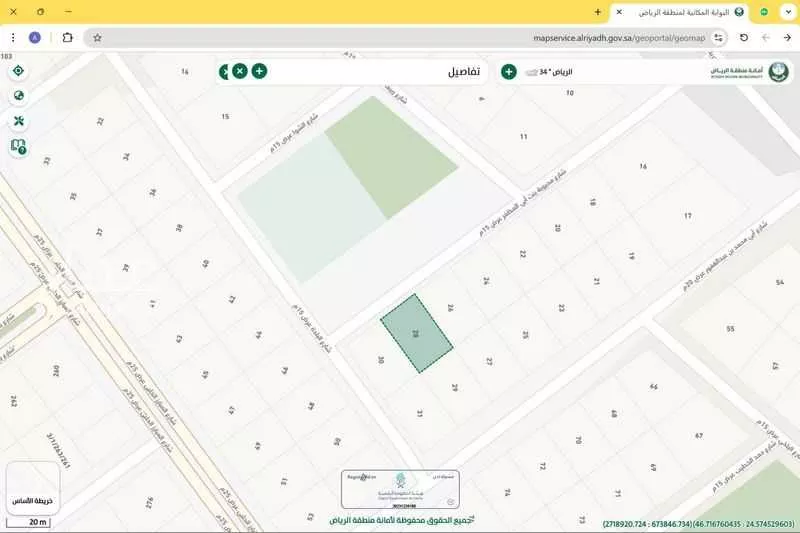
Task: Open the site information controls icon
Action: pyautogui.click(x=719, y=38)
